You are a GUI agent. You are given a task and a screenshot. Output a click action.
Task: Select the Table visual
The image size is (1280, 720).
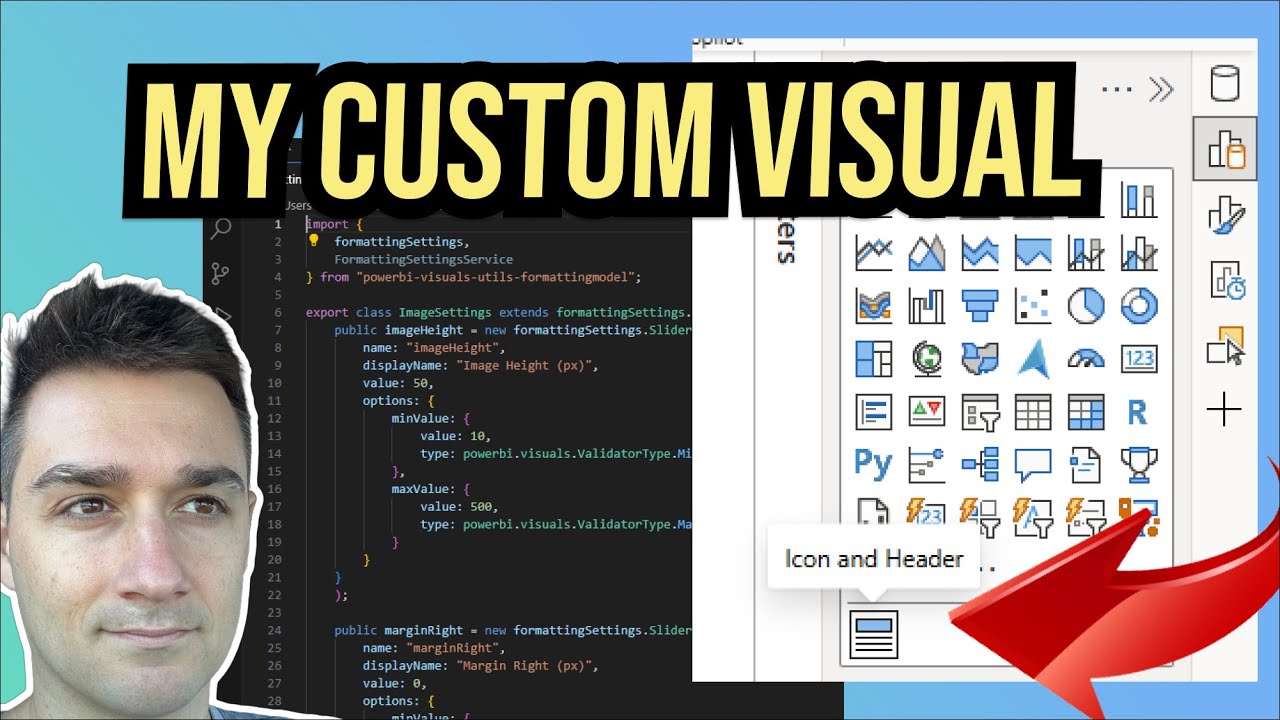coord(1033,411)
